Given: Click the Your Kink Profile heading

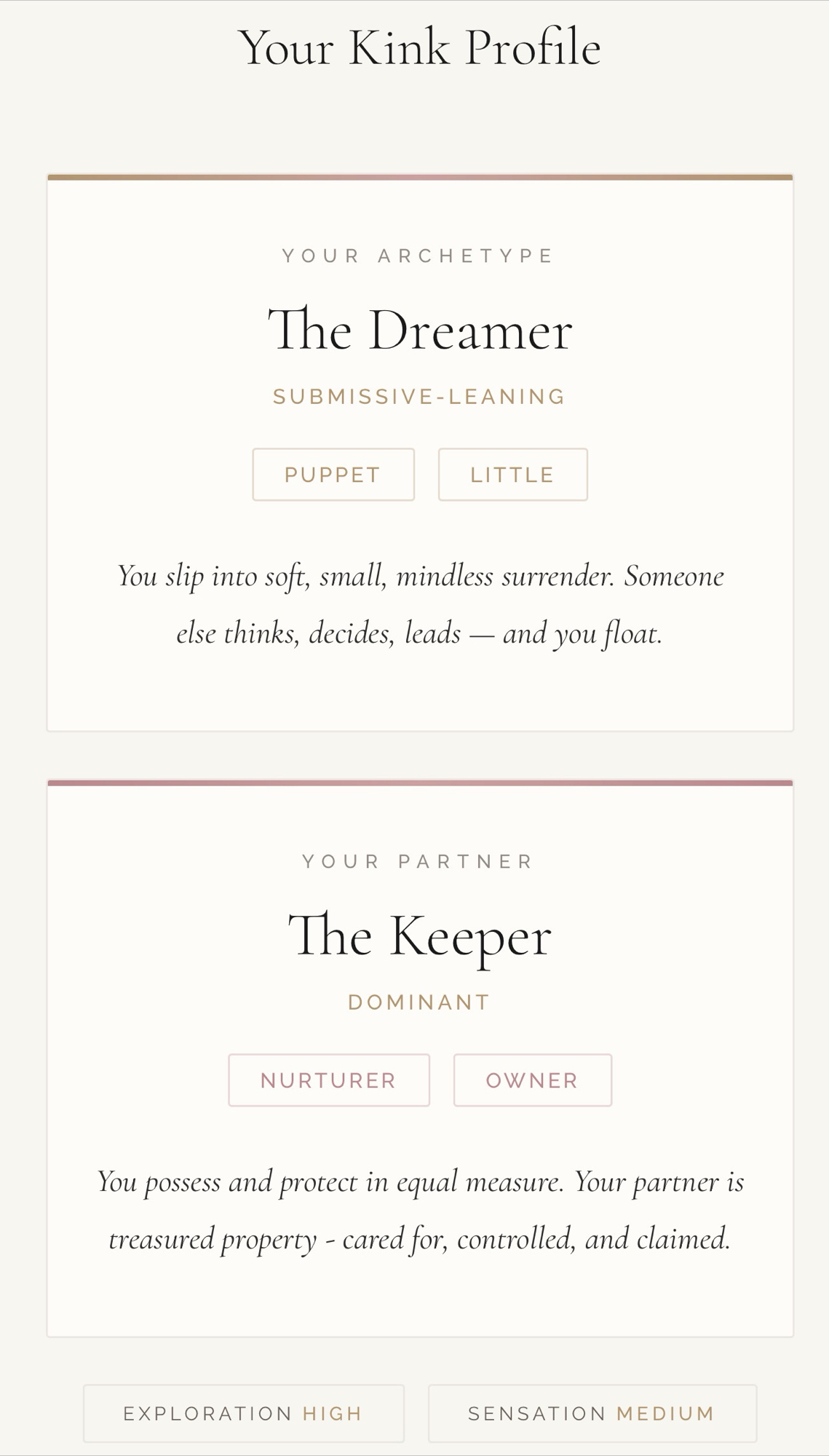Looking at the screenshot, I should click(x=419, y=48).
